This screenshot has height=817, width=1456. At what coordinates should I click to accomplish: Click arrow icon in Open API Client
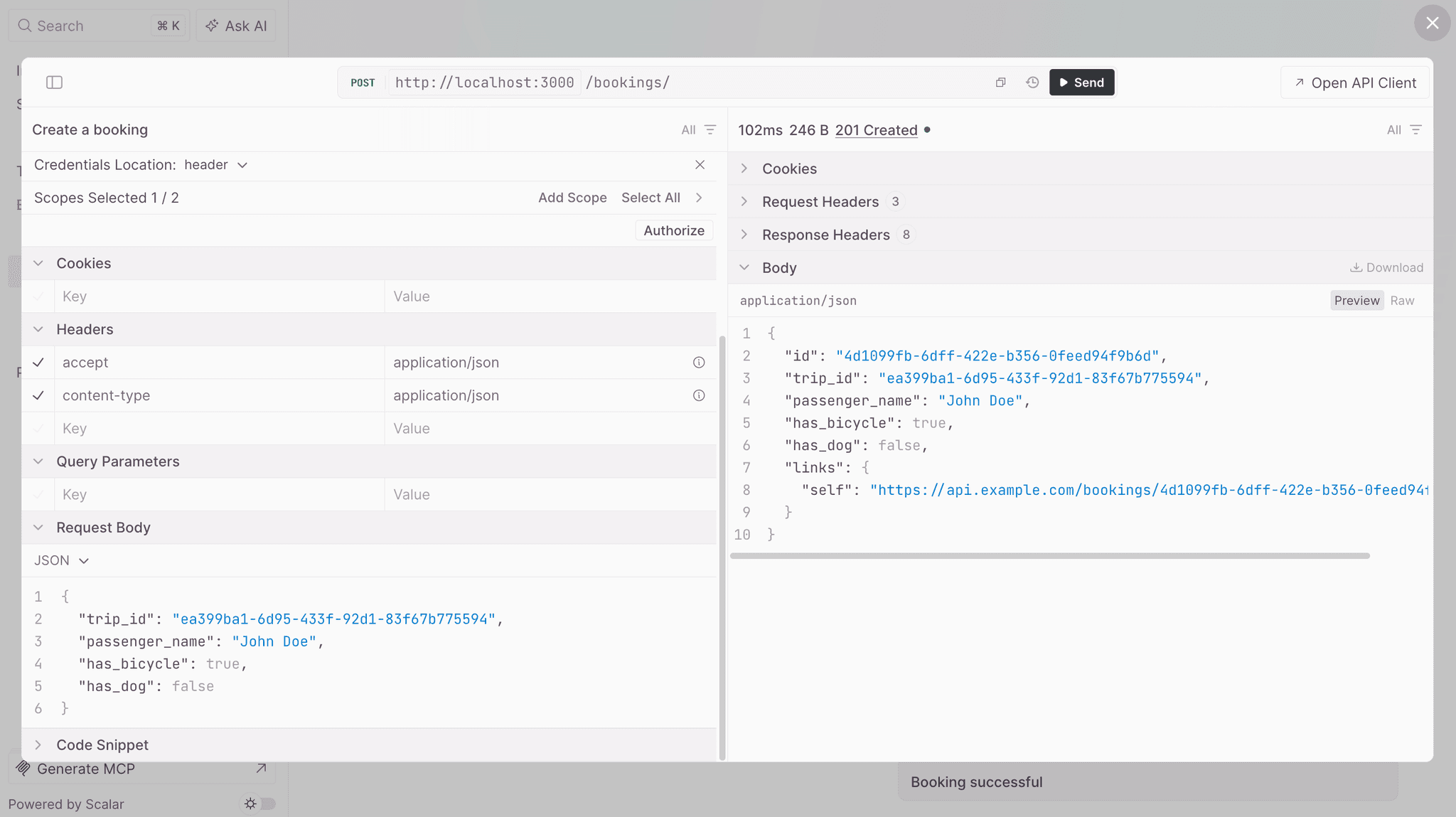[1299, 82]
